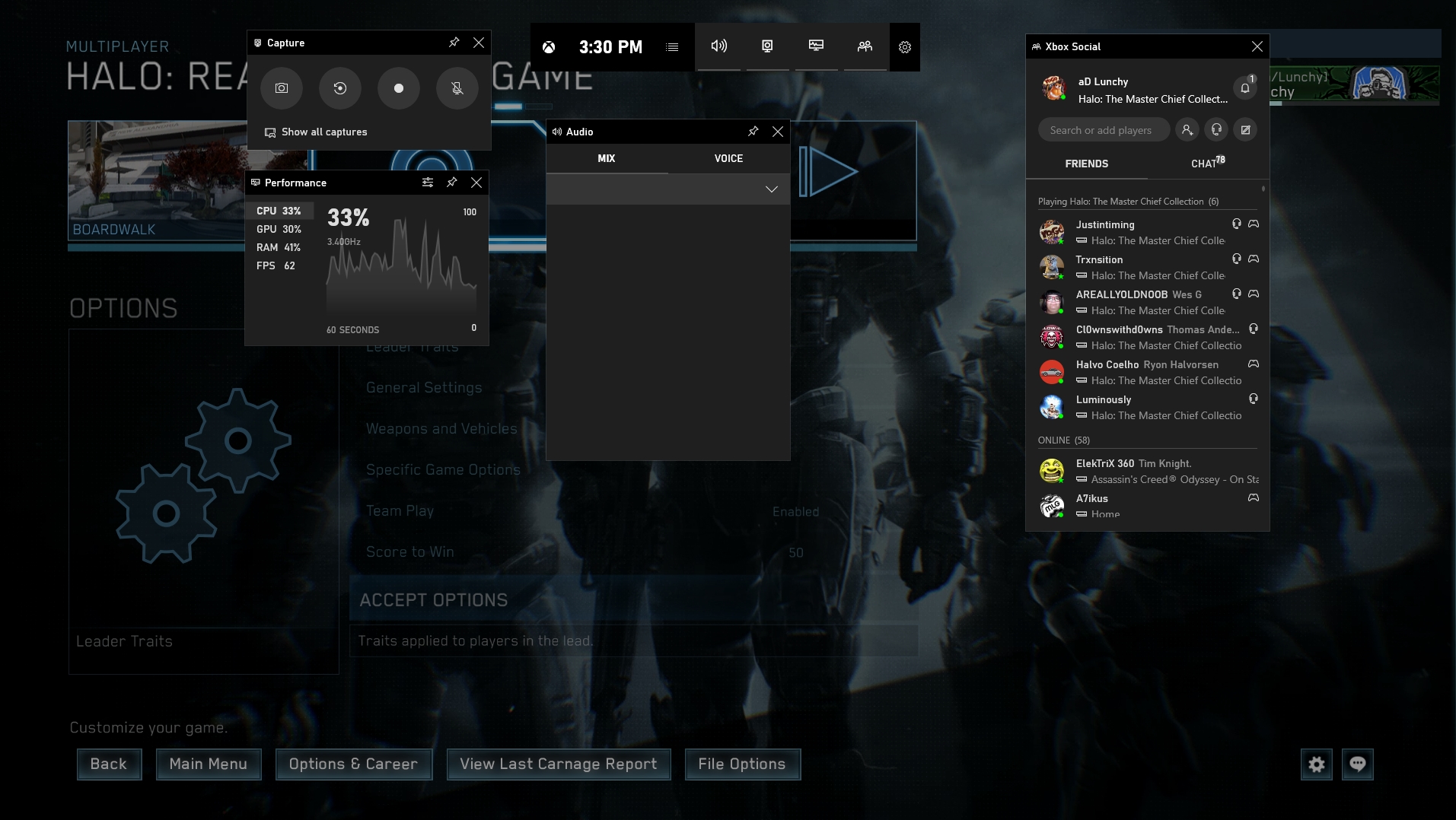This screenshot has width=1456, height=820.
Task: Select CPU metric in Performance widget
Action: (279, 211)
